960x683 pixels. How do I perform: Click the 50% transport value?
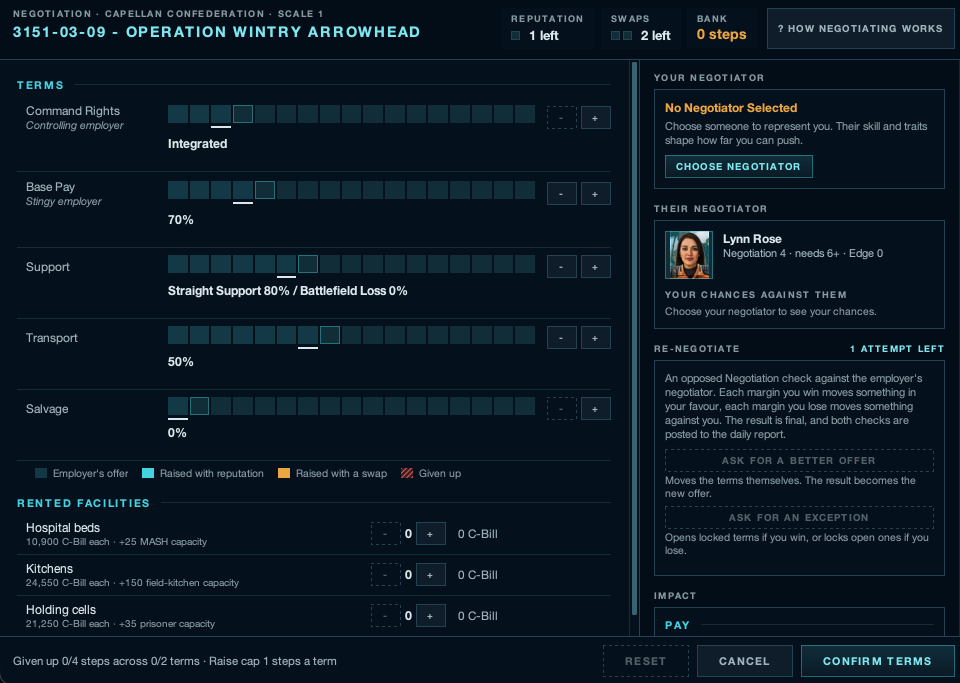pos(181,362)
